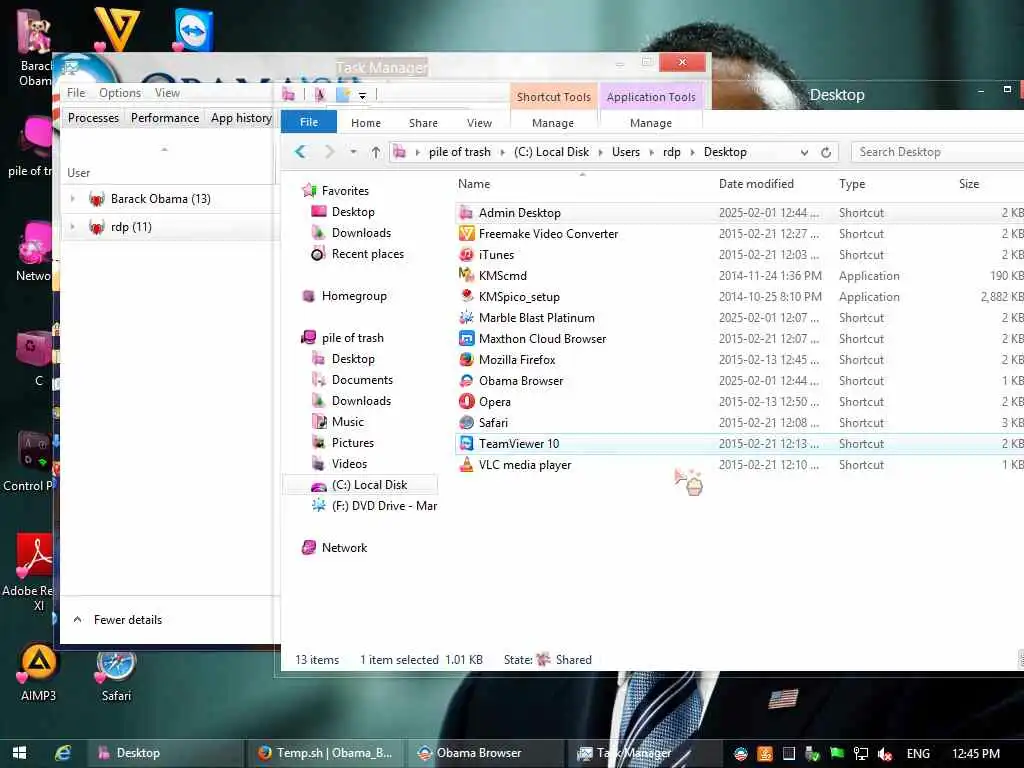Open Task Manager Options menu
Screen dimensions: 1024x768
[120, 93]
